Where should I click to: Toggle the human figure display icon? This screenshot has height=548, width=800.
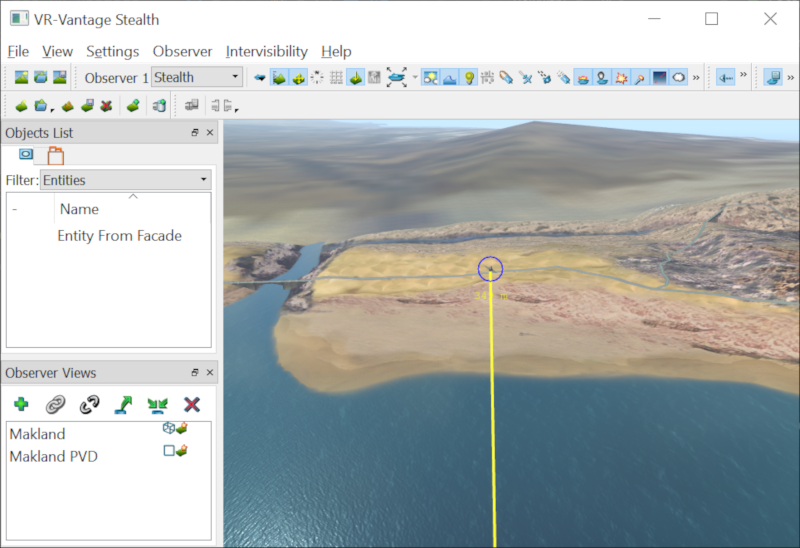tap(602, 78)
